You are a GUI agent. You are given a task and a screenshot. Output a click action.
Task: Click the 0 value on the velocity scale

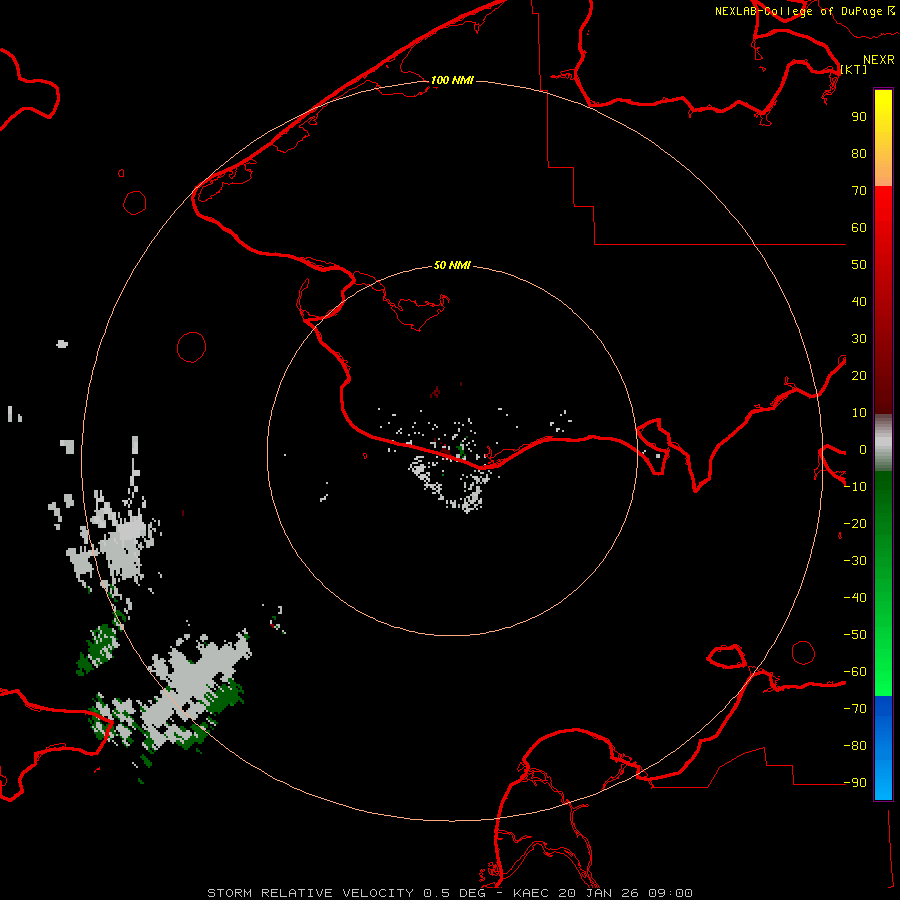[x=862, y=450]
